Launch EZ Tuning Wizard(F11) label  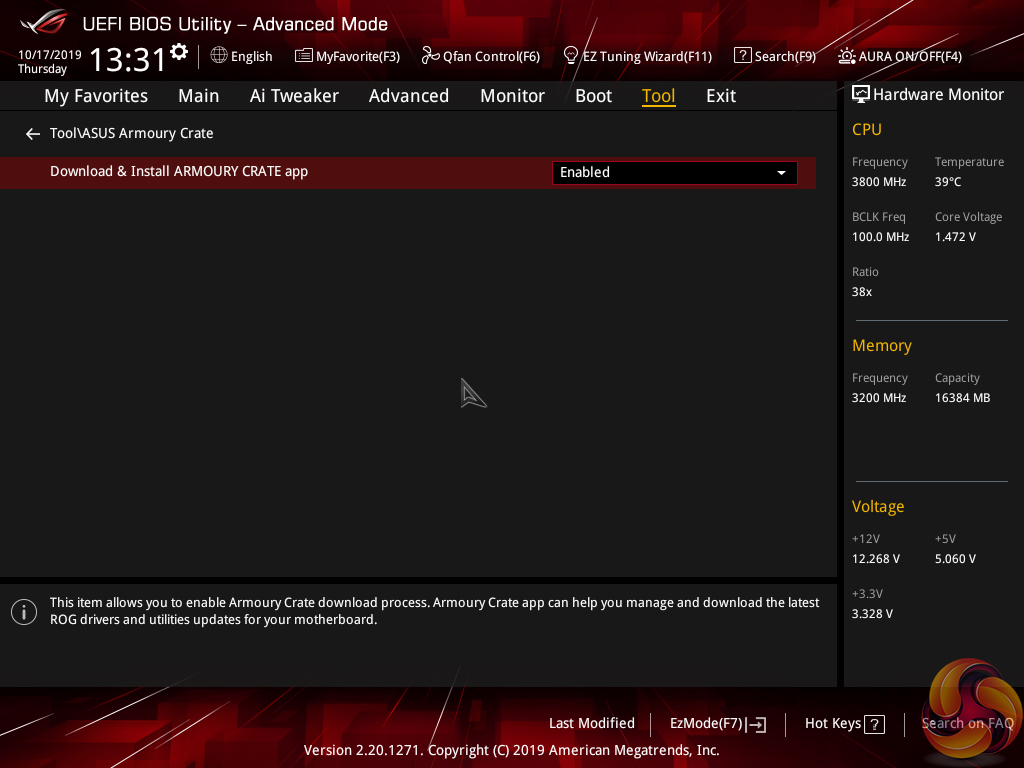pos(648,56)
